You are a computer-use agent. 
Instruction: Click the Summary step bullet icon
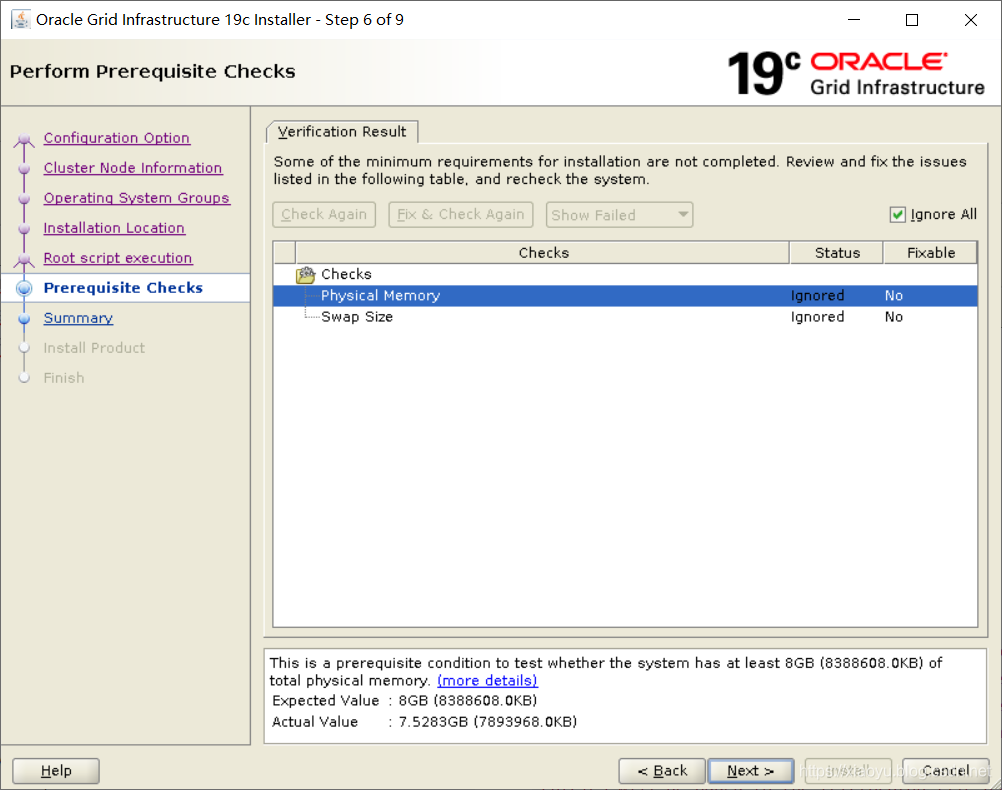[24, 318]
